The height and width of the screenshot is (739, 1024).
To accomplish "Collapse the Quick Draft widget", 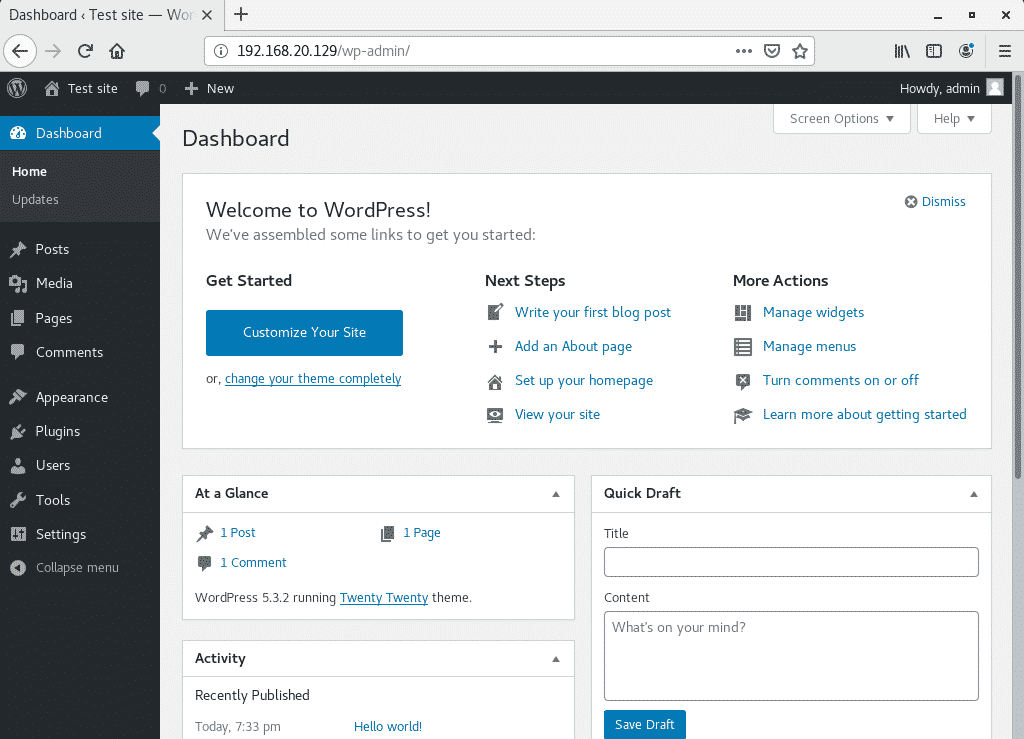I will click(x=973, y=494).
